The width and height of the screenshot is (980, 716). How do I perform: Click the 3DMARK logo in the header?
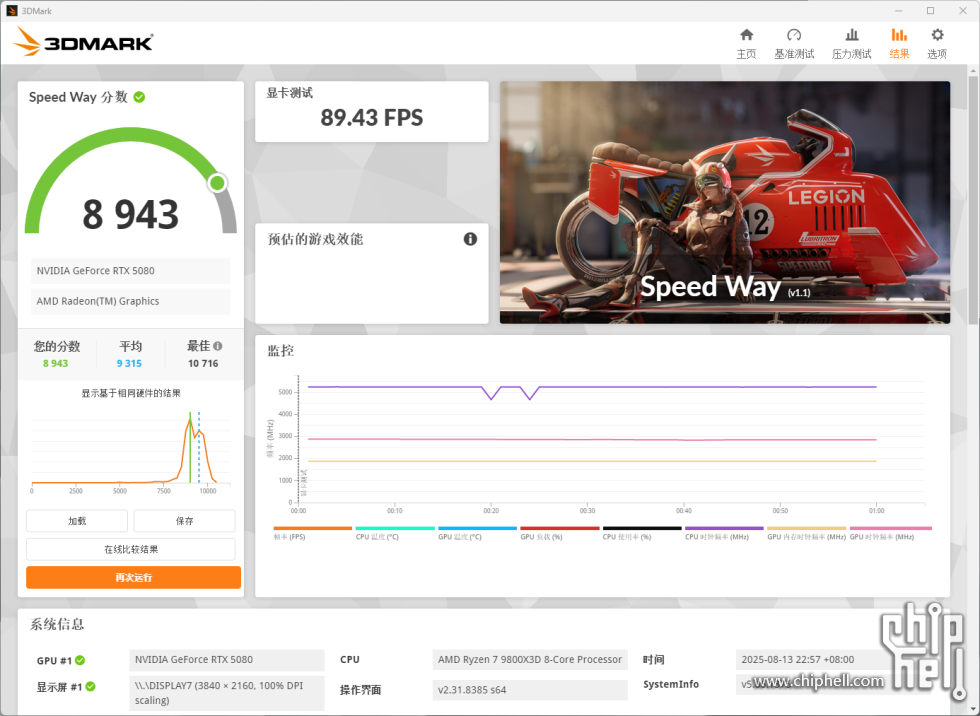pyautogui.click(x=84, y=42)
